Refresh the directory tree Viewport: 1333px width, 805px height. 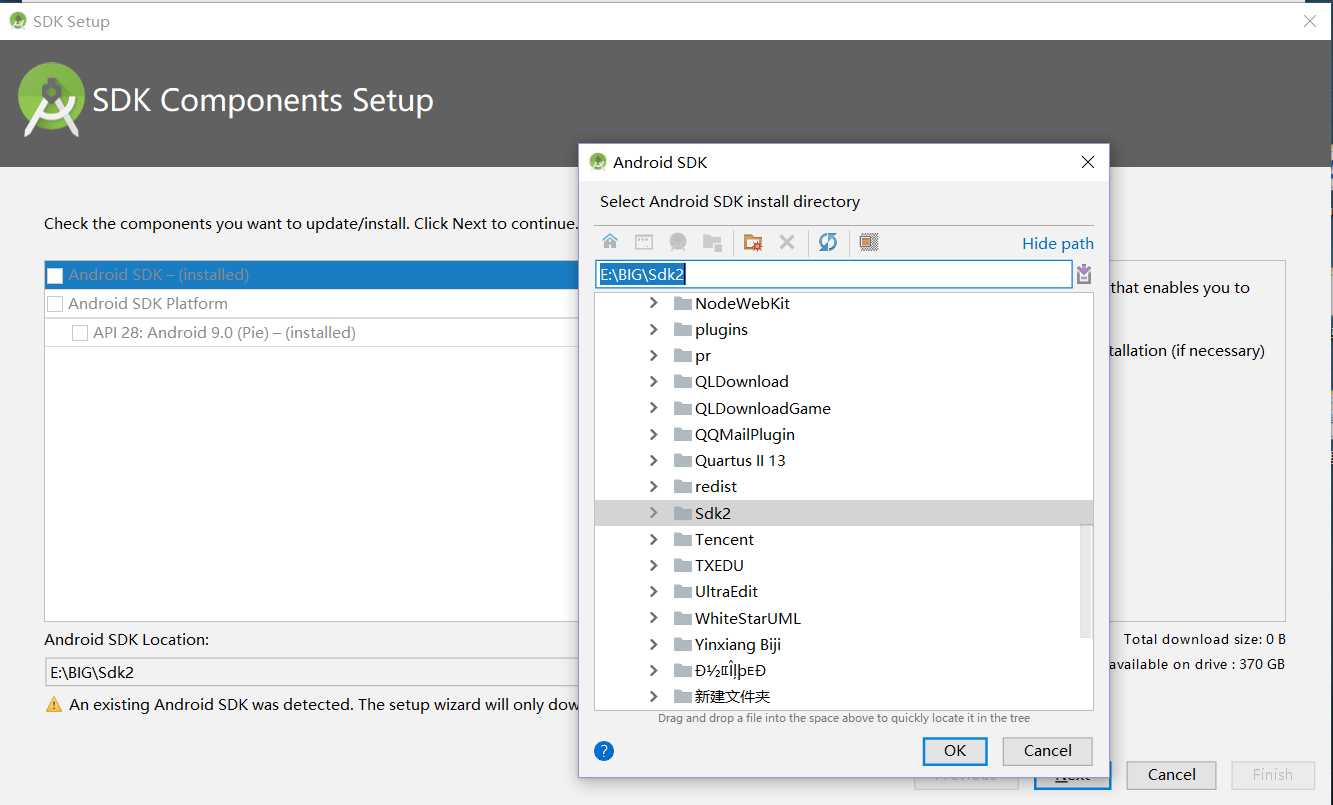(x=828, y=242)
